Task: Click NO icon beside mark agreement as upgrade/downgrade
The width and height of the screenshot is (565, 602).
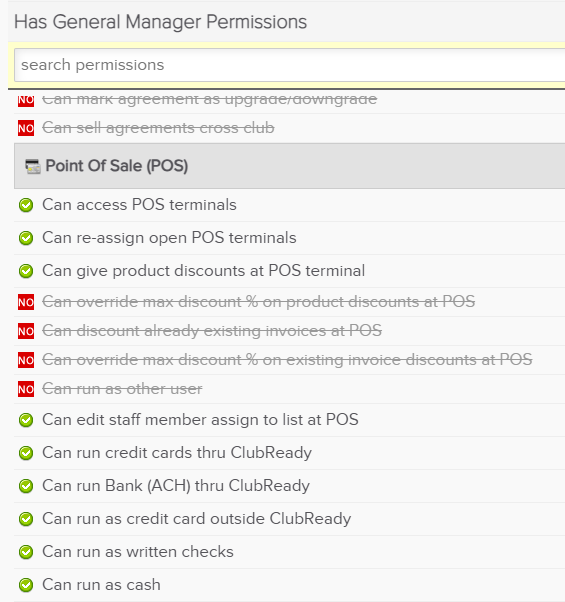Action: click(26, 99)
